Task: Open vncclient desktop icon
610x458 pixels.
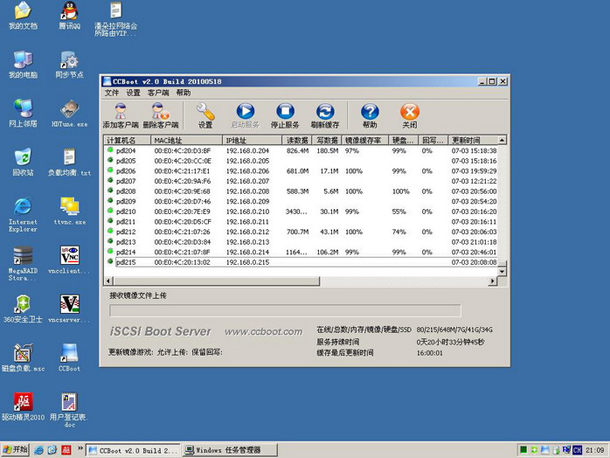Action: point(70,260)
